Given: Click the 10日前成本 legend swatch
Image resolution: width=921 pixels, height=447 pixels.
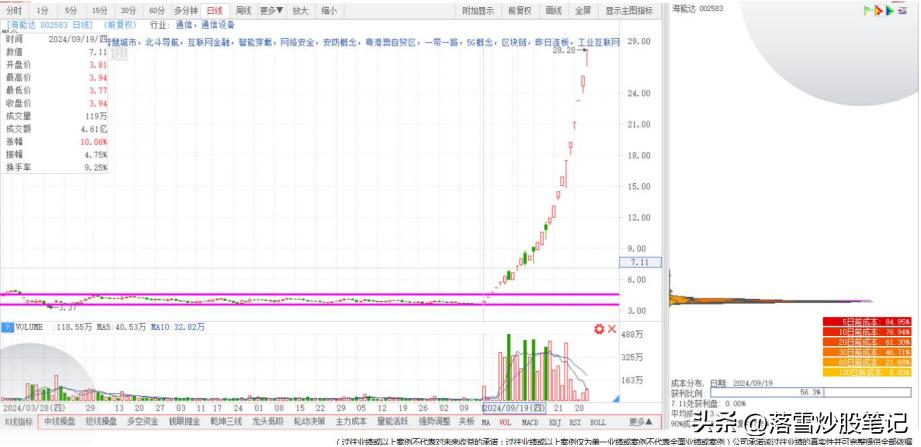Looking at the screenshot, I should point(867,332).
